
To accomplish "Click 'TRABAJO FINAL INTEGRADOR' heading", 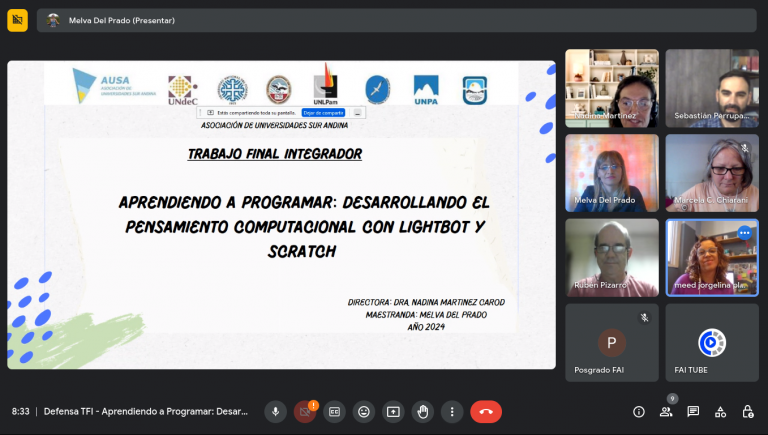I will (x=275, y=154).
